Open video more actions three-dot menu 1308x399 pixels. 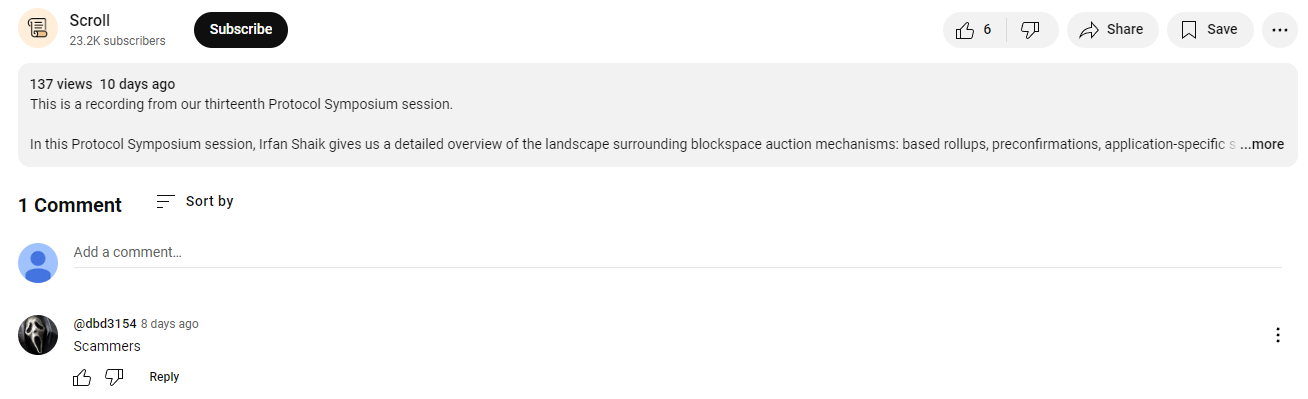(1279, 30)
